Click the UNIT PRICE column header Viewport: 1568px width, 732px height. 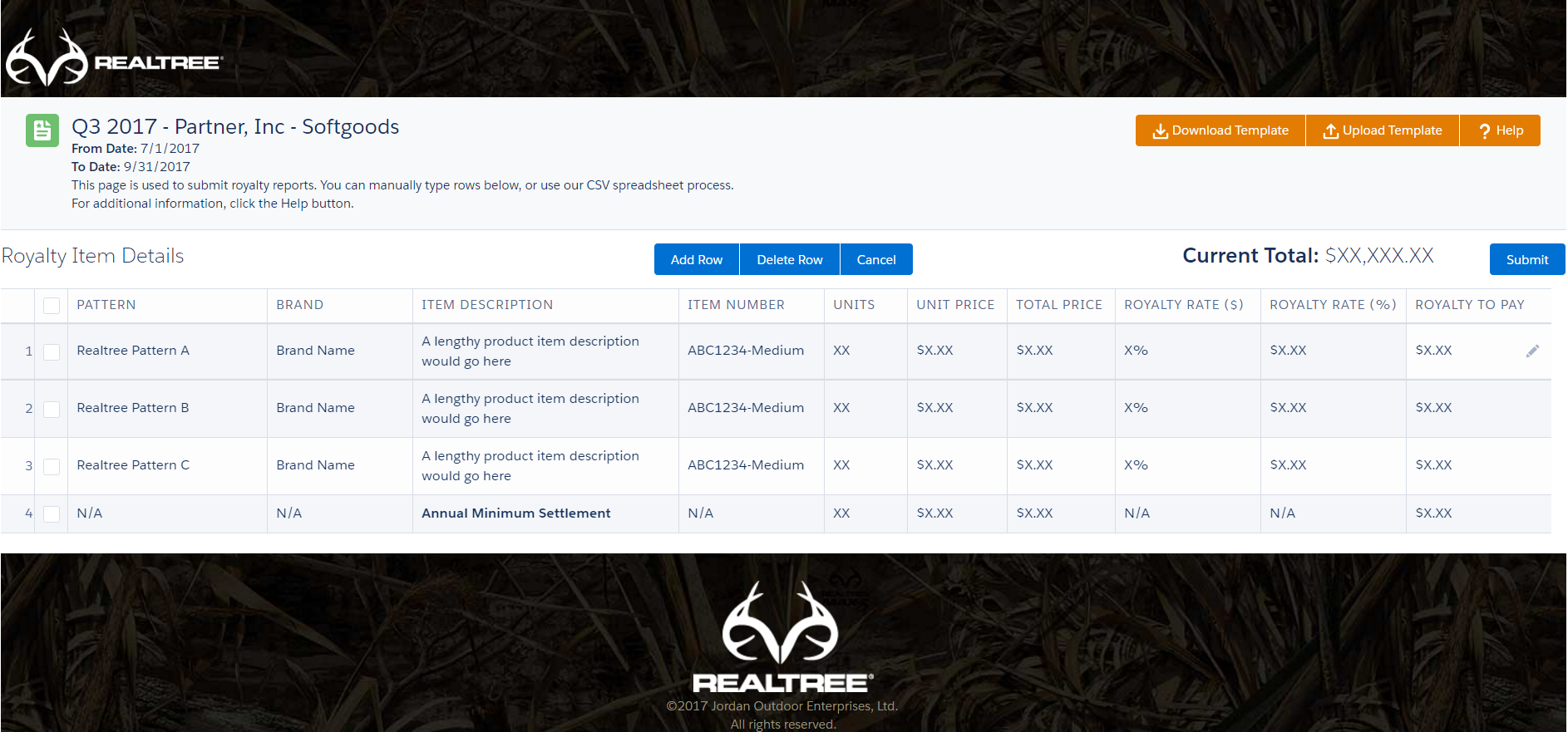[x=955, y=305]
